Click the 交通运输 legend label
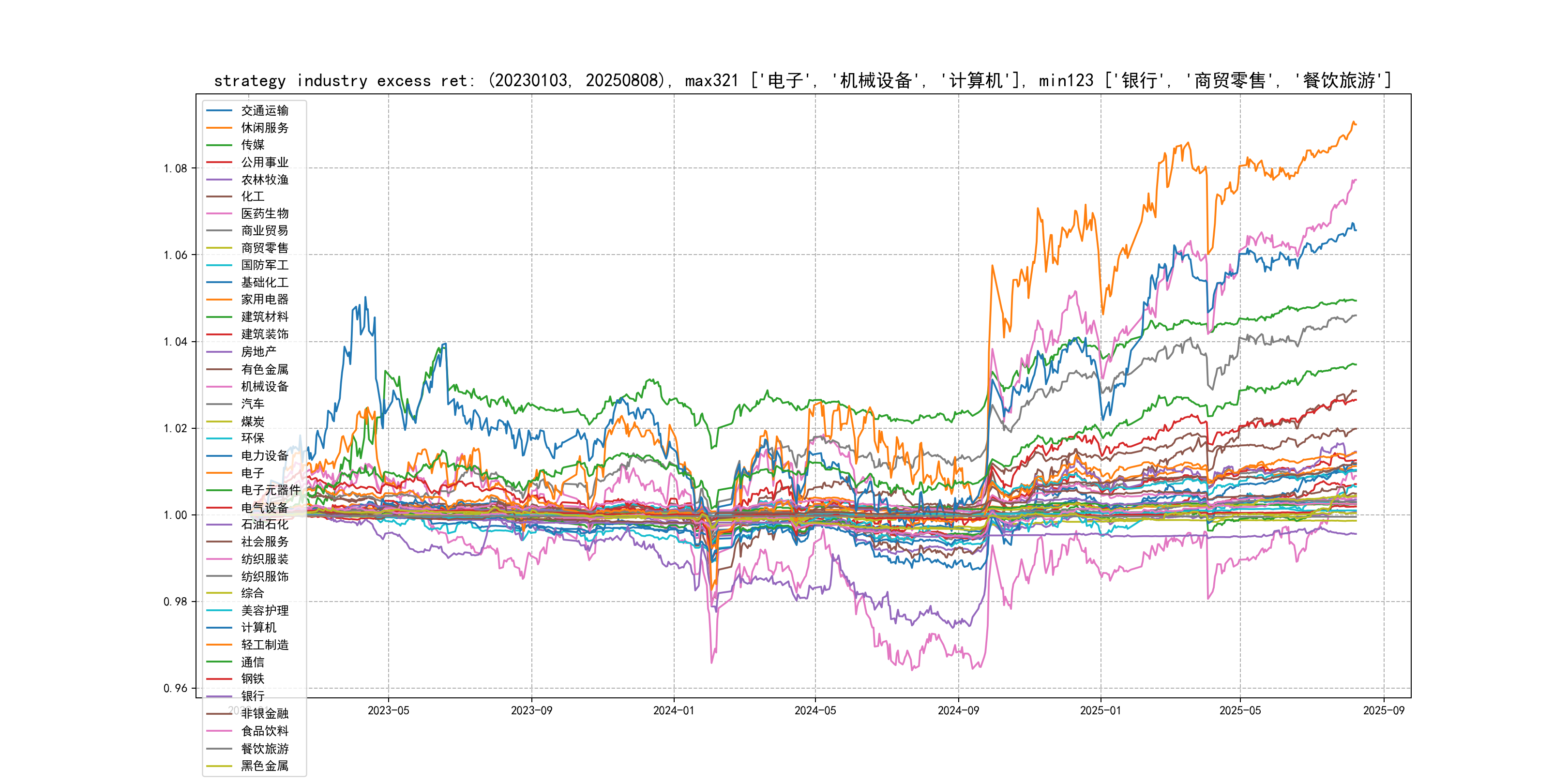Screen dimensions: 1568x784 pyautogui.click(x=264, y=111)
